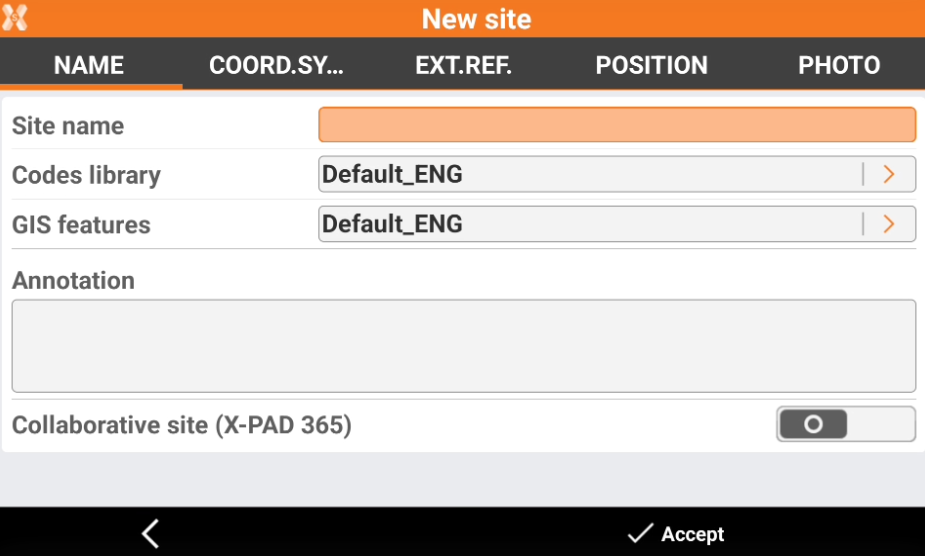Open the EXT.REF. tab
The height and width of the screenshot is (556, 925).
463,66
